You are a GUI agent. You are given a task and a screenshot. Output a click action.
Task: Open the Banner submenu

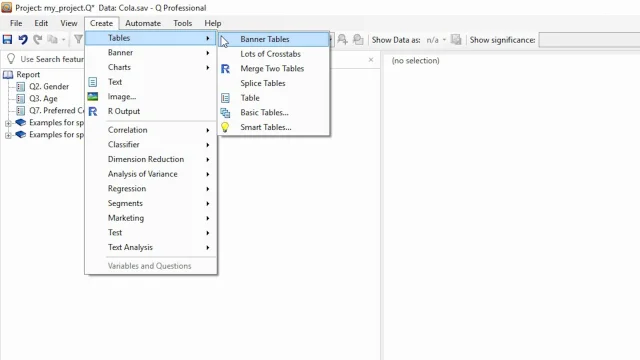click(151, 53)
